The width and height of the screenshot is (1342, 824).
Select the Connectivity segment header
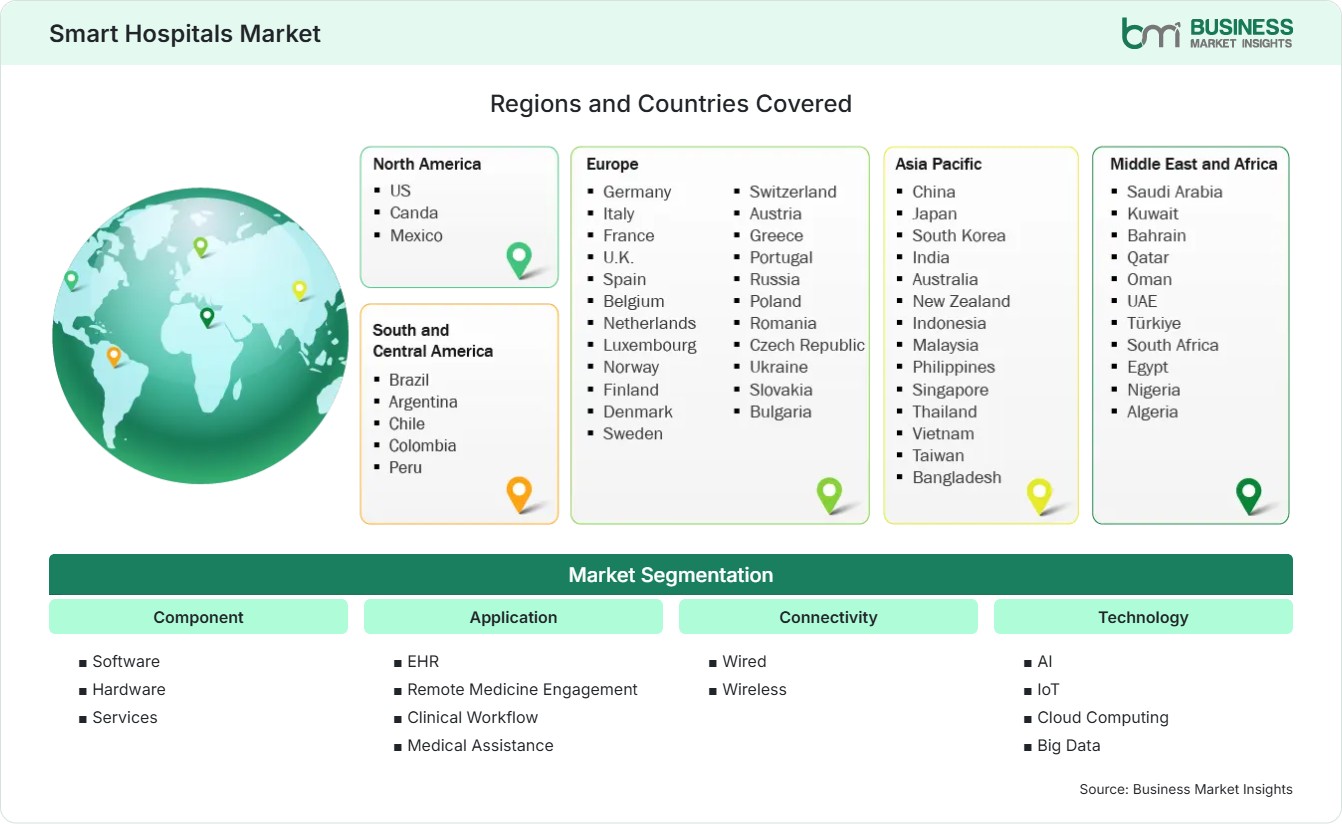click(828, 617)
